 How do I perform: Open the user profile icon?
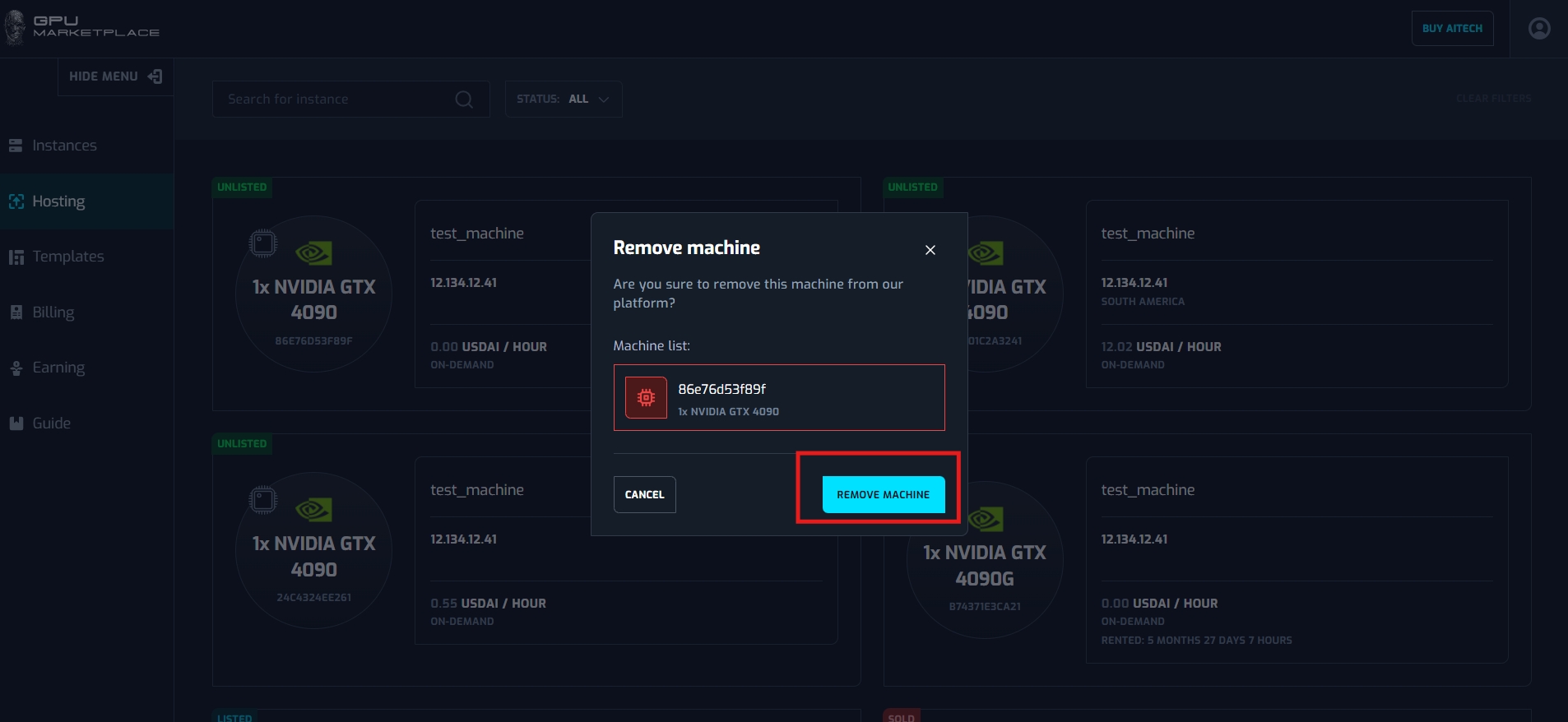(1538, 29)
